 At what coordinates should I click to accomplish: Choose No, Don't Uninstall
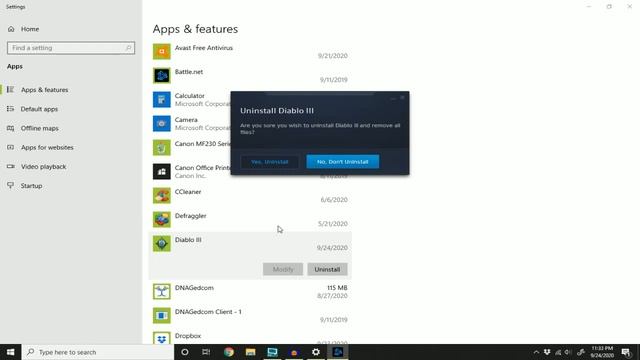[342, 162]
